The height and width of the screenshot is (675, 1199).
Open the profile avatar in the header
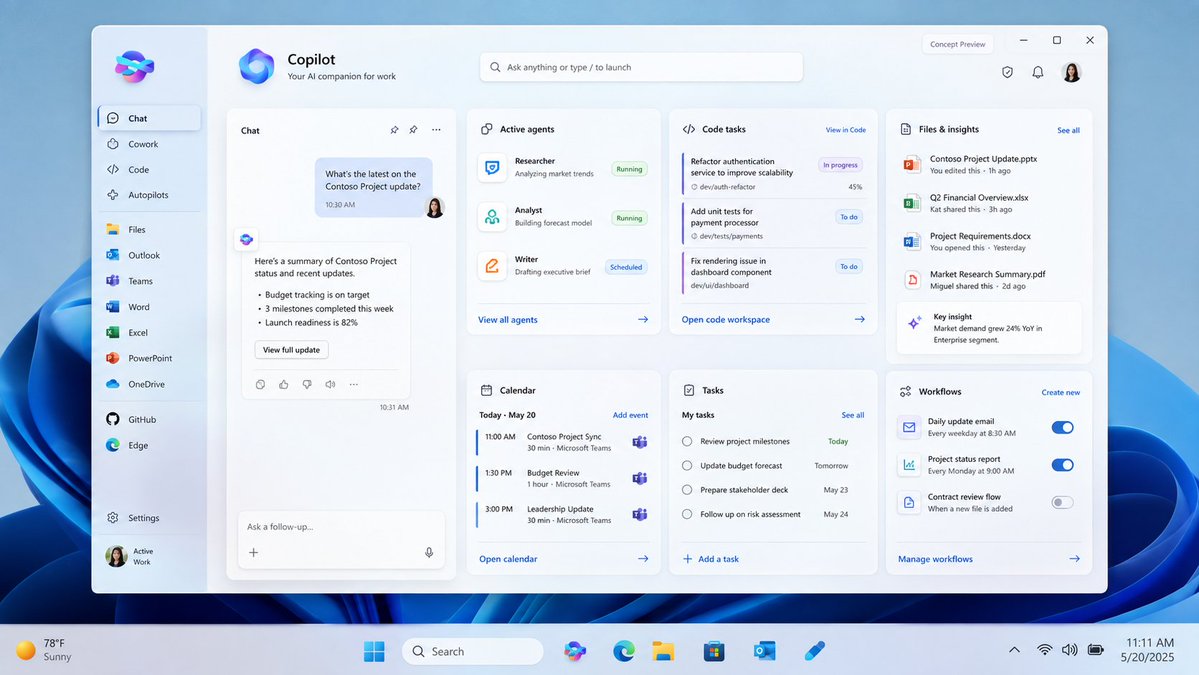[1071, 72]
